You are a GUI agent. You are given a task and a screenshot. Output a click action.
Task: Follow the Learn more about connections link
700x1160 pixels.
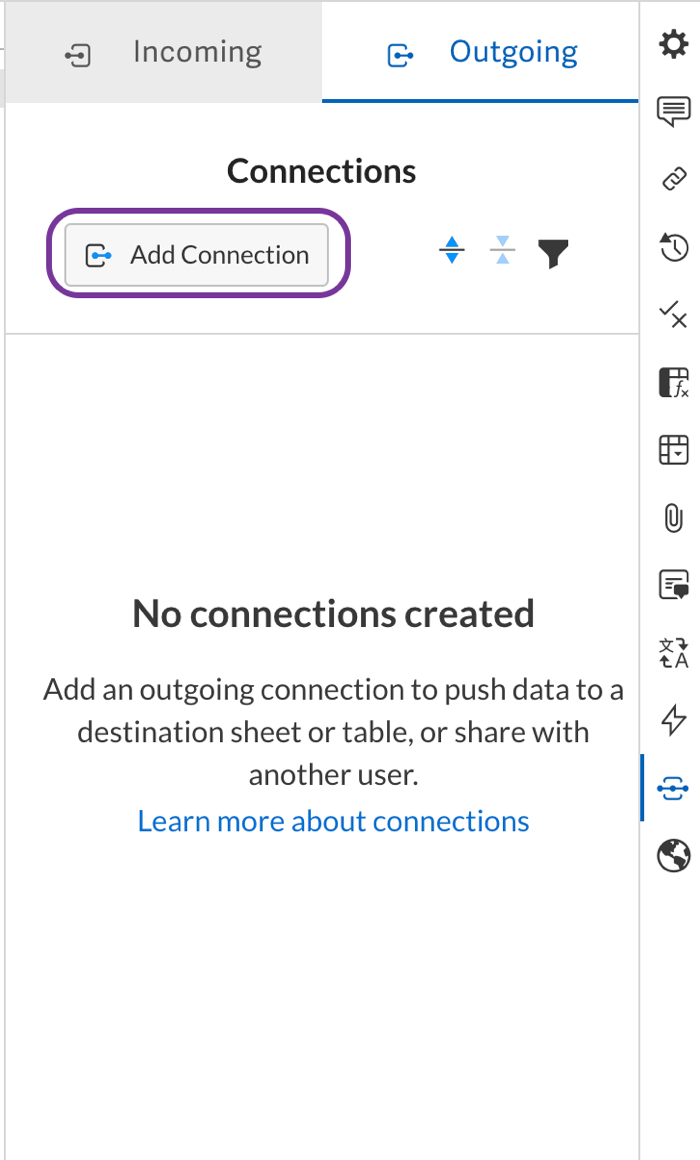coord(333,821)
